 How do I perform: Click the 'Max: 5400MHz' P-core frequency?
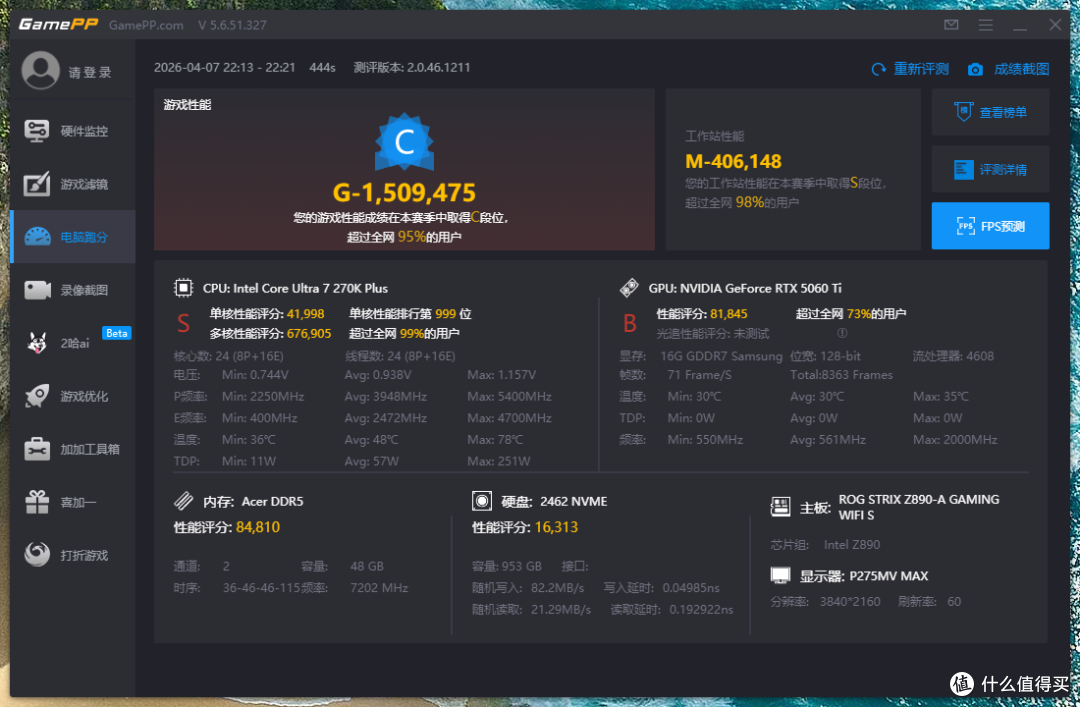click(509, 396)
